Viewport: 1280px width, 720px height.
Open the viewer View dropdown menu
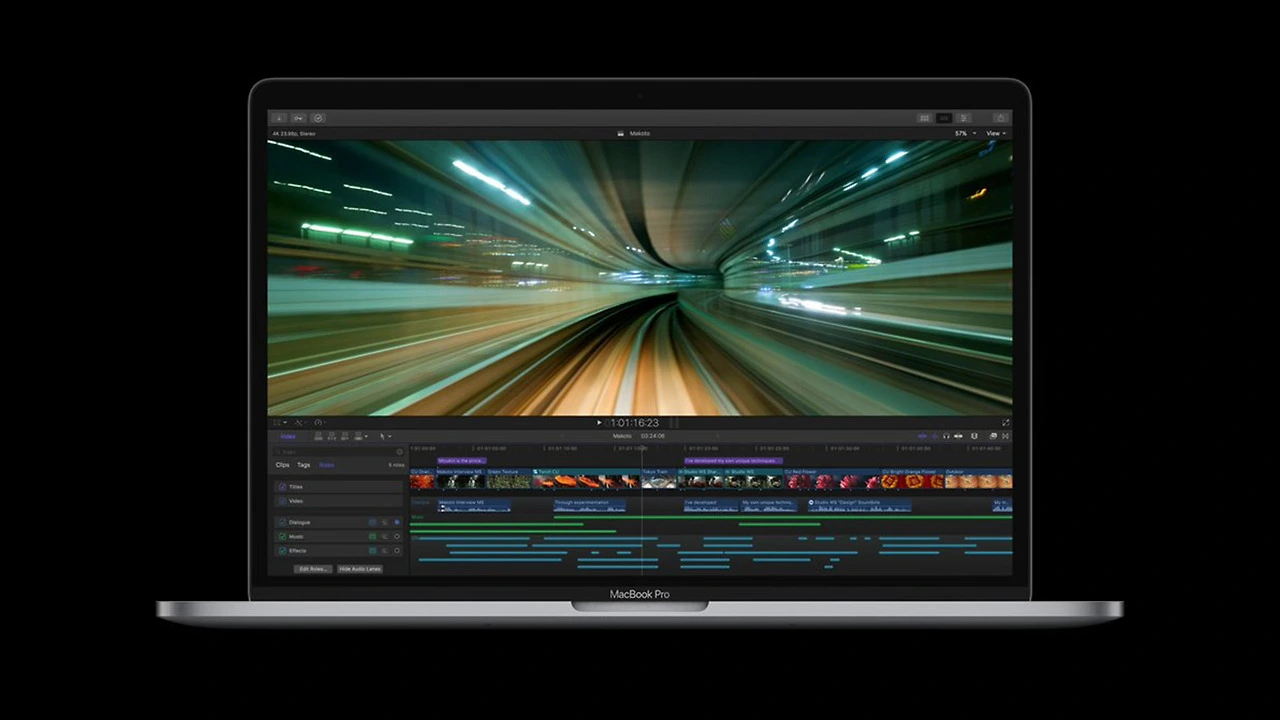click(x=996, y=133)
